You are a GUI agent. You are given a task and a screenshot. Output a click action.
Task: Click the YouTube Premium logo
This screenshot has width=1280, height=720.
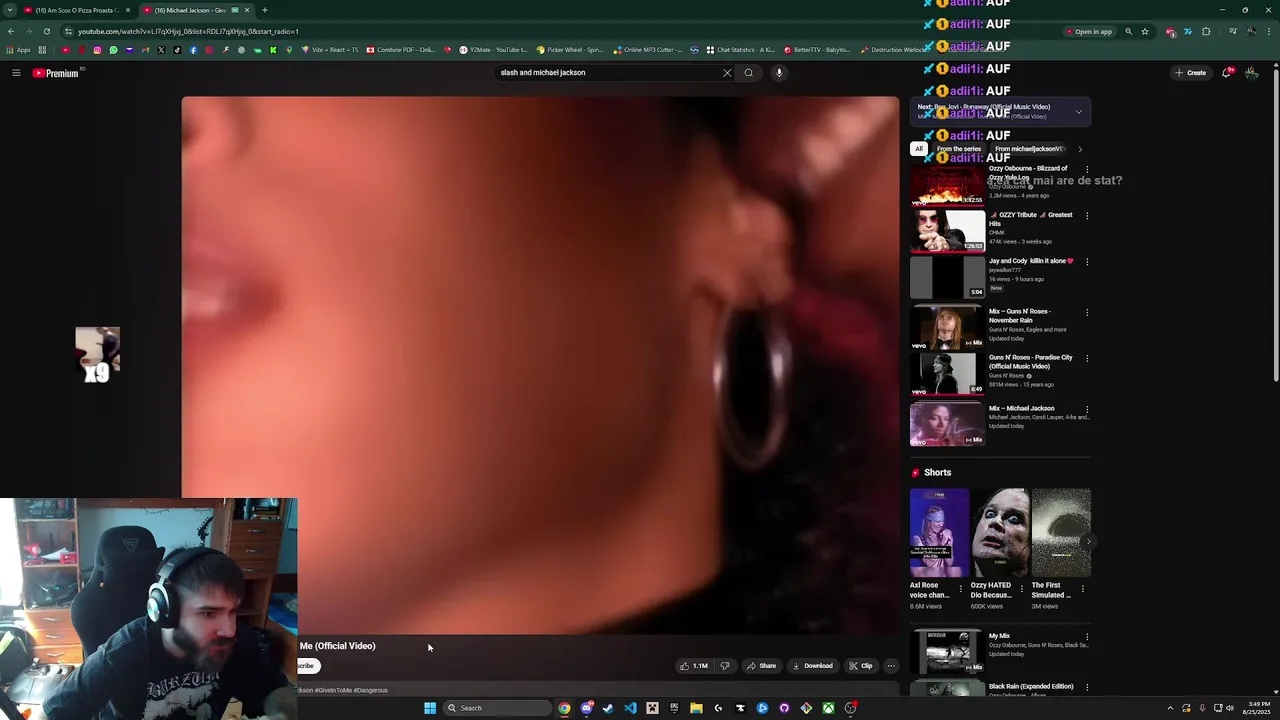(x=55, y=73)
